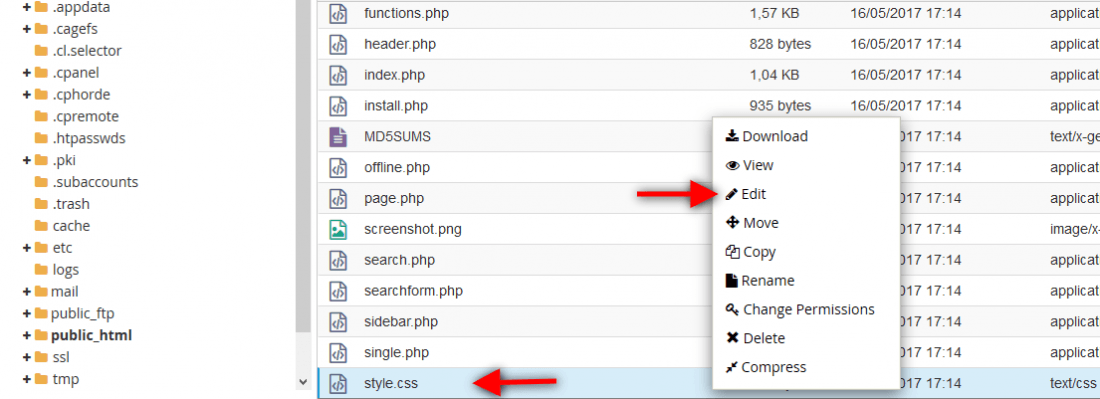Click the folder tree scrollbar down arrow
Screen dimensions: 1100x399
click(303, 382)
